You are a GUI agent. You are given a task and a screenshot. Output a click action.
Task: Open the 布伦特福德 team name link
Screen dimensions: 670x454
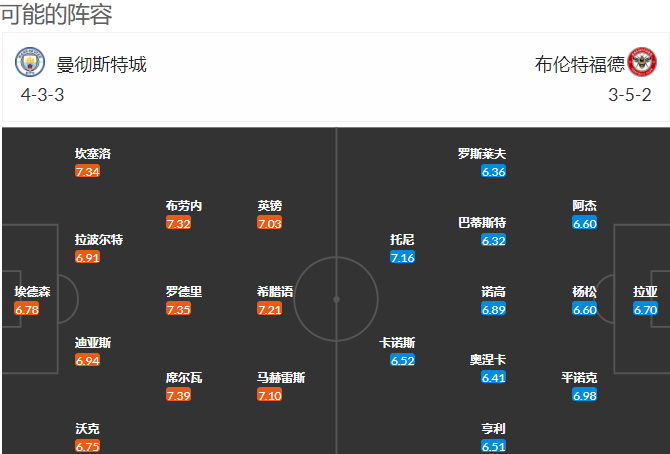[x=579, y=65]
